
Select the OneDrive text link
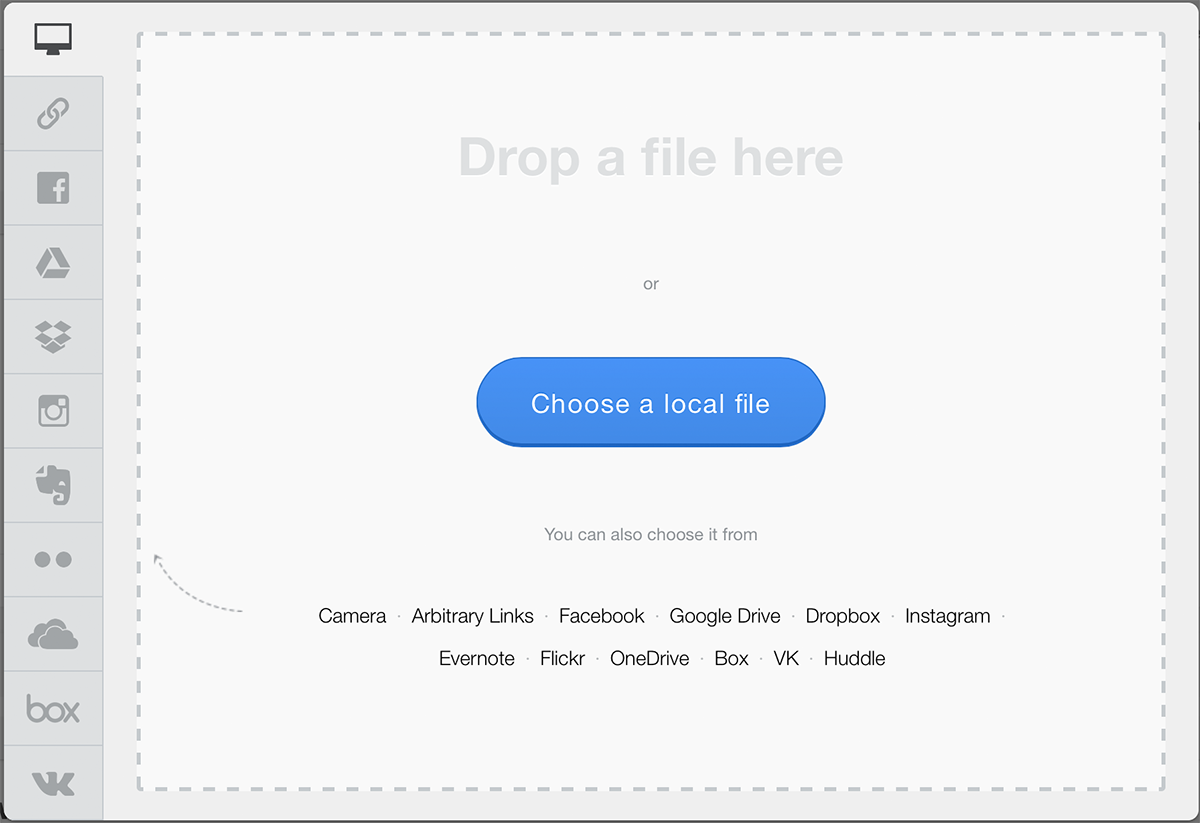coord(650,658)
